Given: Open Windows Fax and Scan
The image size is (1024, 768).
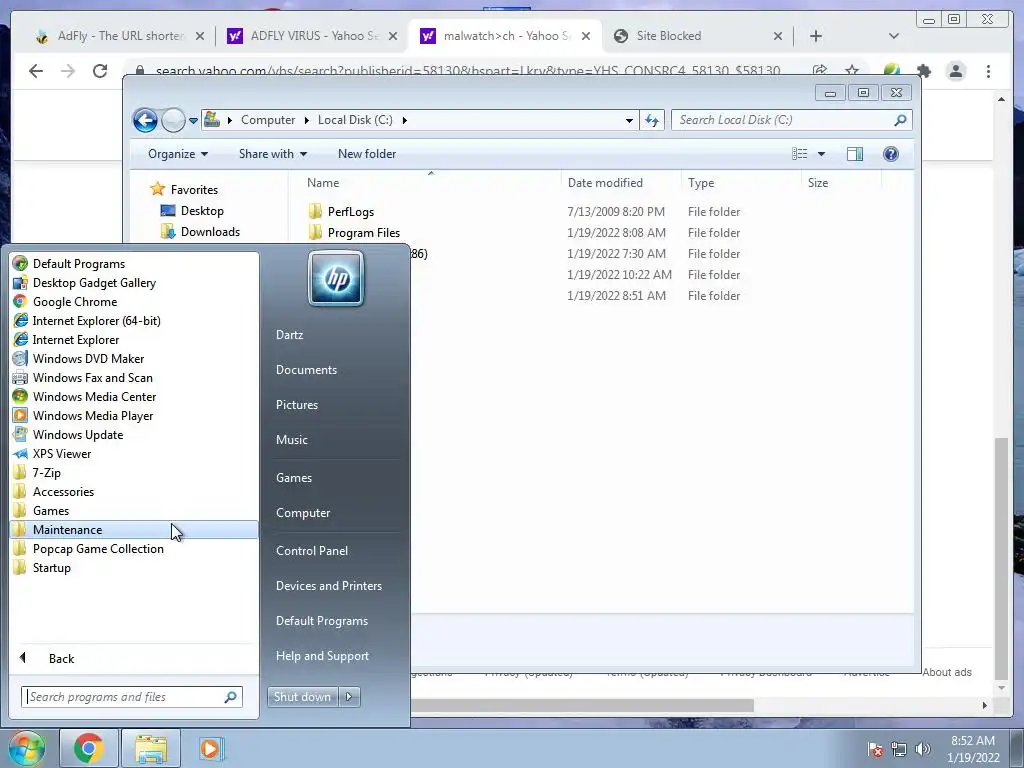Looking at the screenshot, I should pos(92,377).
